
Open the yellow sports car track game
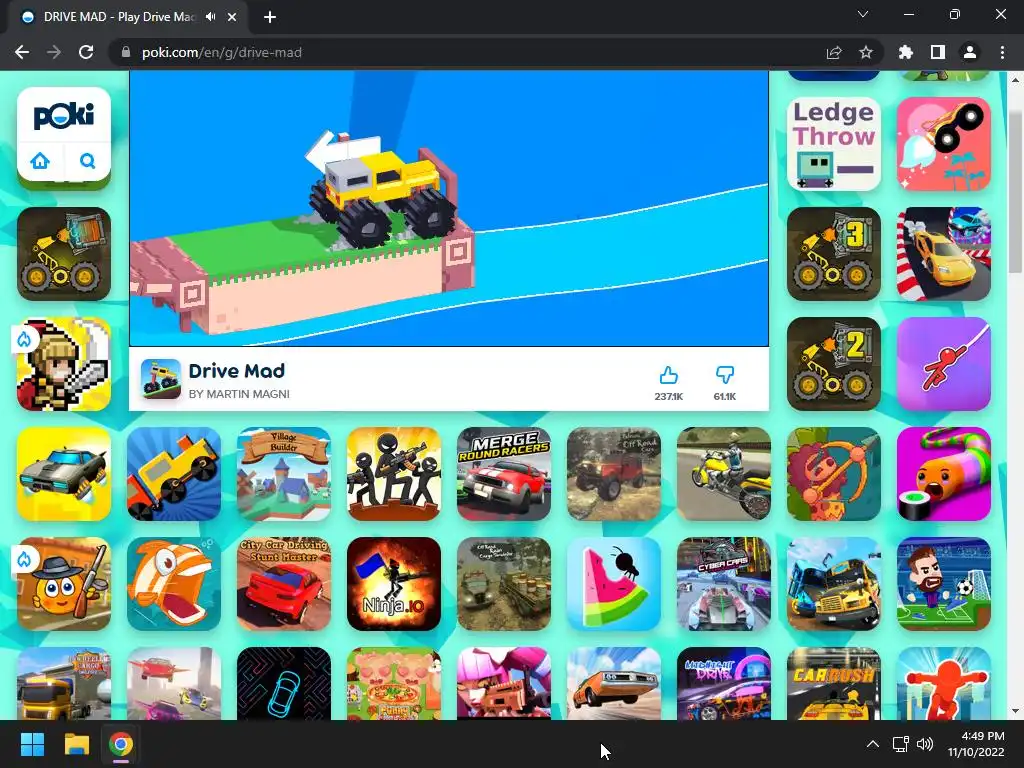944,254
